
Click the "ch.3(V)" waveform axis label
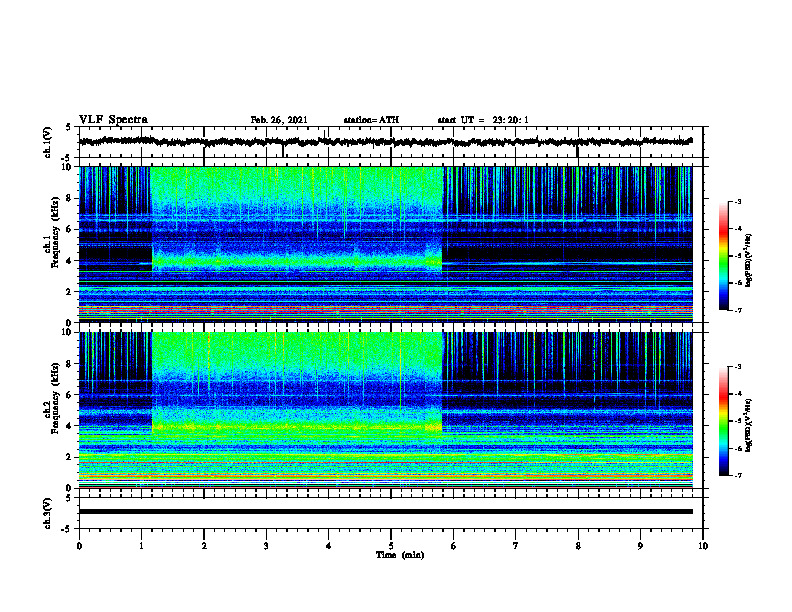(x=48, y=513)
